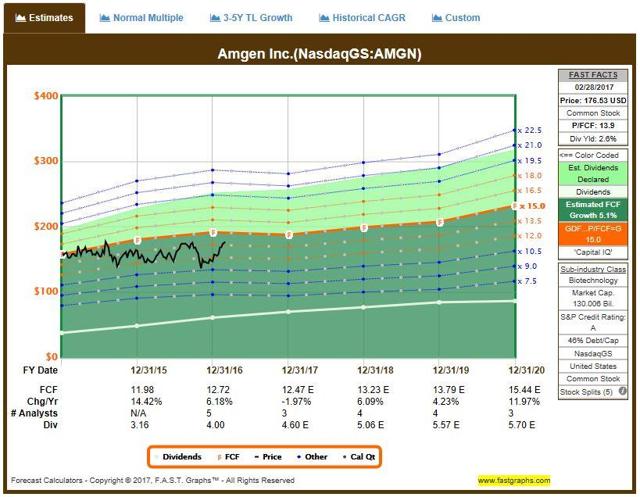Click Sub-industry Class heading
This screenshot has width=640, height=497.
(593, 269)
